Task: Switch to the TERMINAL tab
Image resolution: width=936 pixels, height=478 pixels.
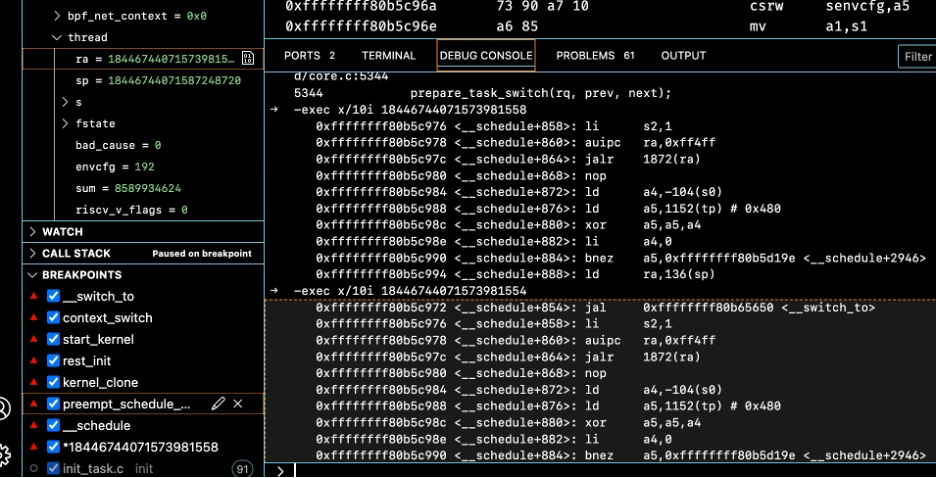Action: tap(388, 56)
